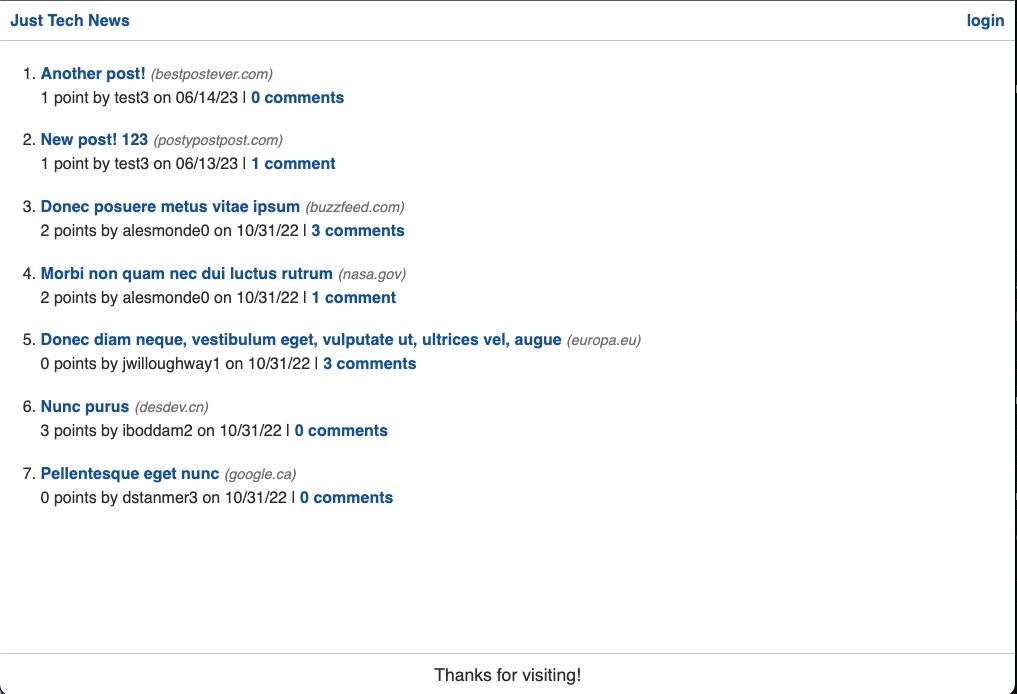View 3 comments on the europa.eu post
This screenshot has width=1017, height=694.
pyautogui.click(x=369, y=363)
